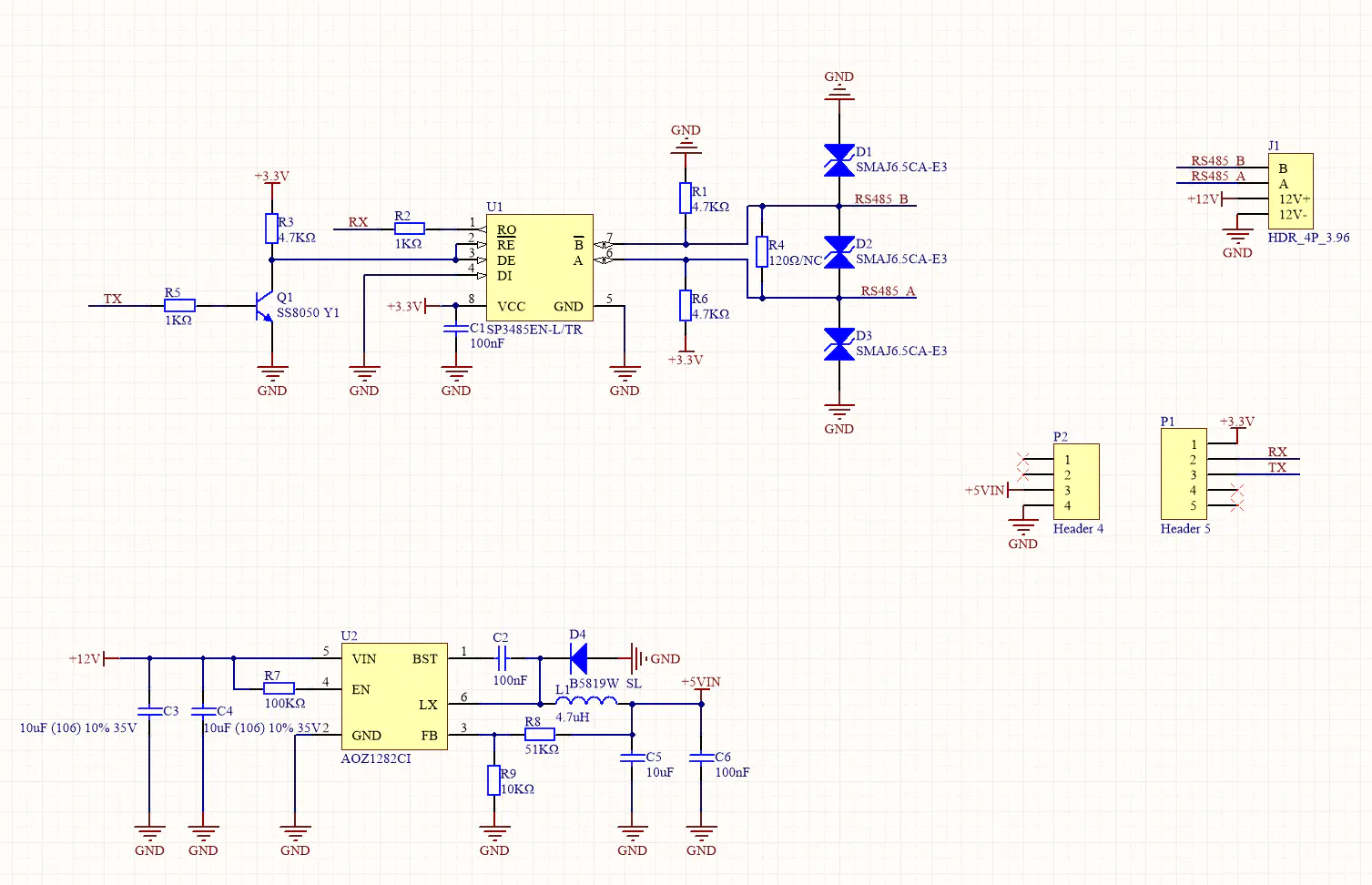Select the SP3485EN-L/TR transceiver symbol U1
Viewport: 1372px width, 885px height.
pyautogui.click(x=539, y=268)
